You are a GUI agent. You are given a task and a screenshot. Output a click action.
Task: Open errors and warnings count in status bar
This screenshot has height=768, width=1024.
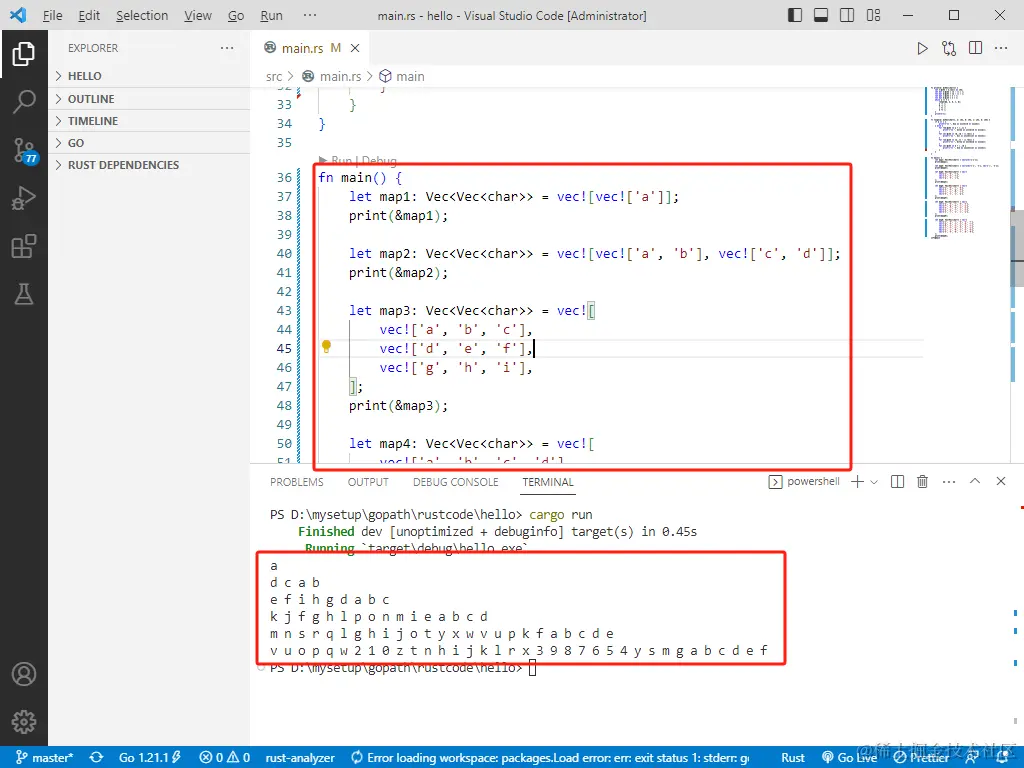[x=225, y=758]
